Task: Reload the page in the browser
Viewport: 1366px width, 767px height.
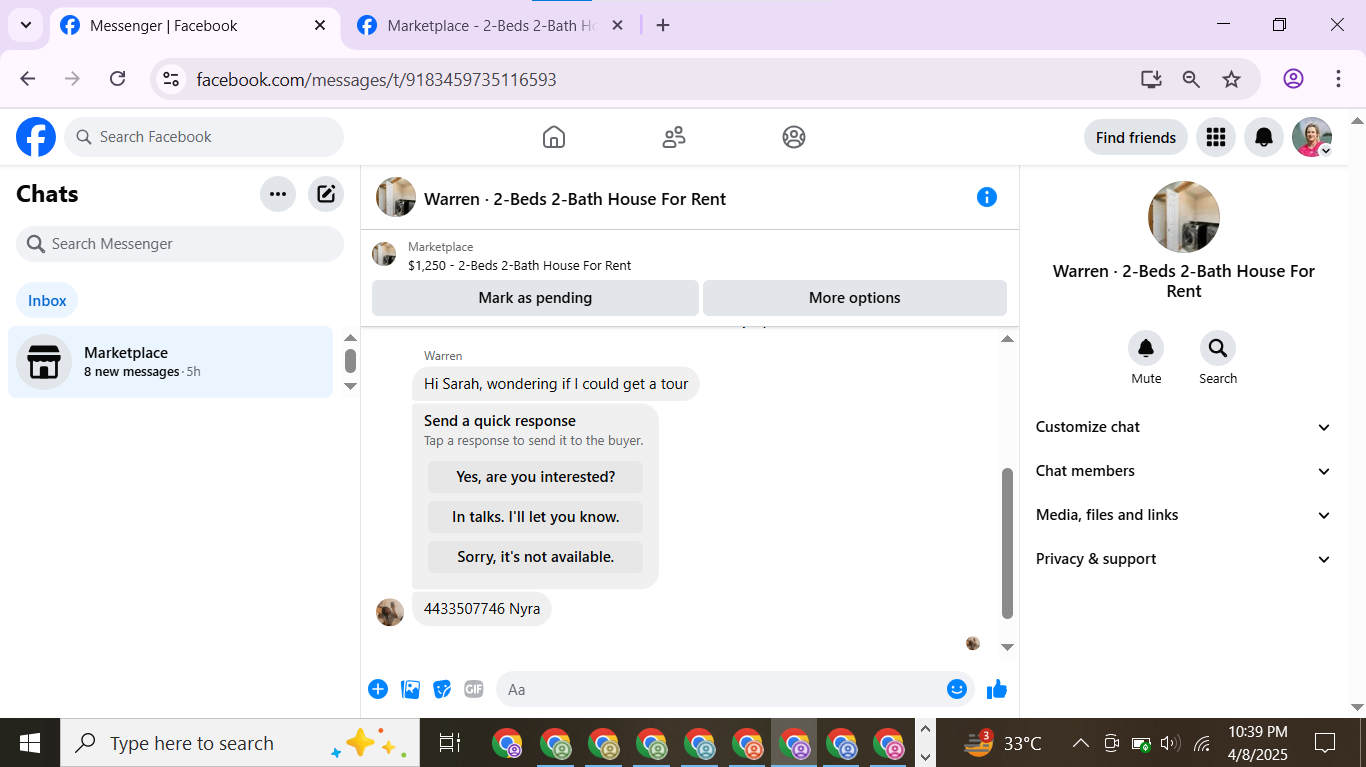Action: pos(117,79)
